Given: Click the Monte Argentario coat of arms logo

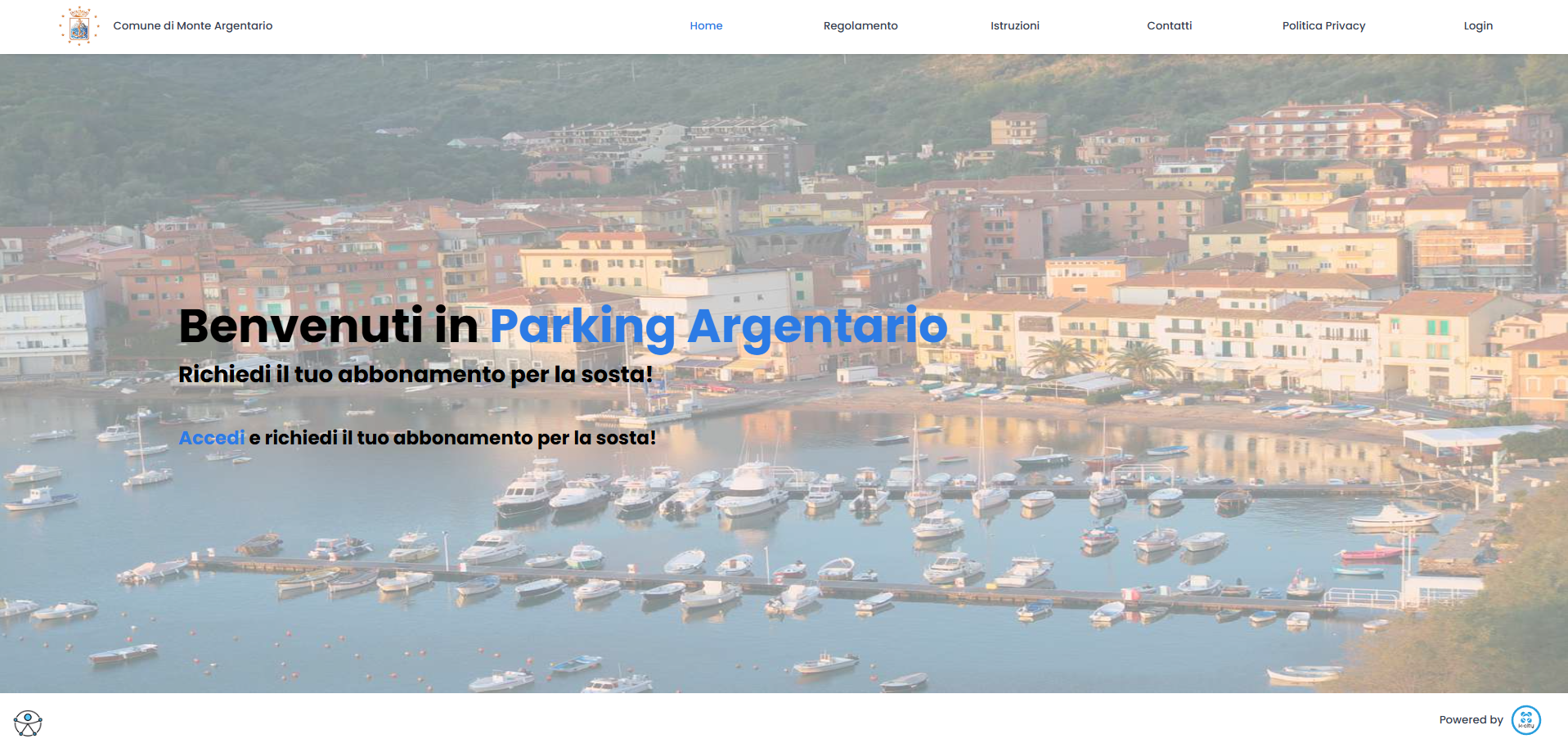Looking at the screenshot, I should (79, 26).
